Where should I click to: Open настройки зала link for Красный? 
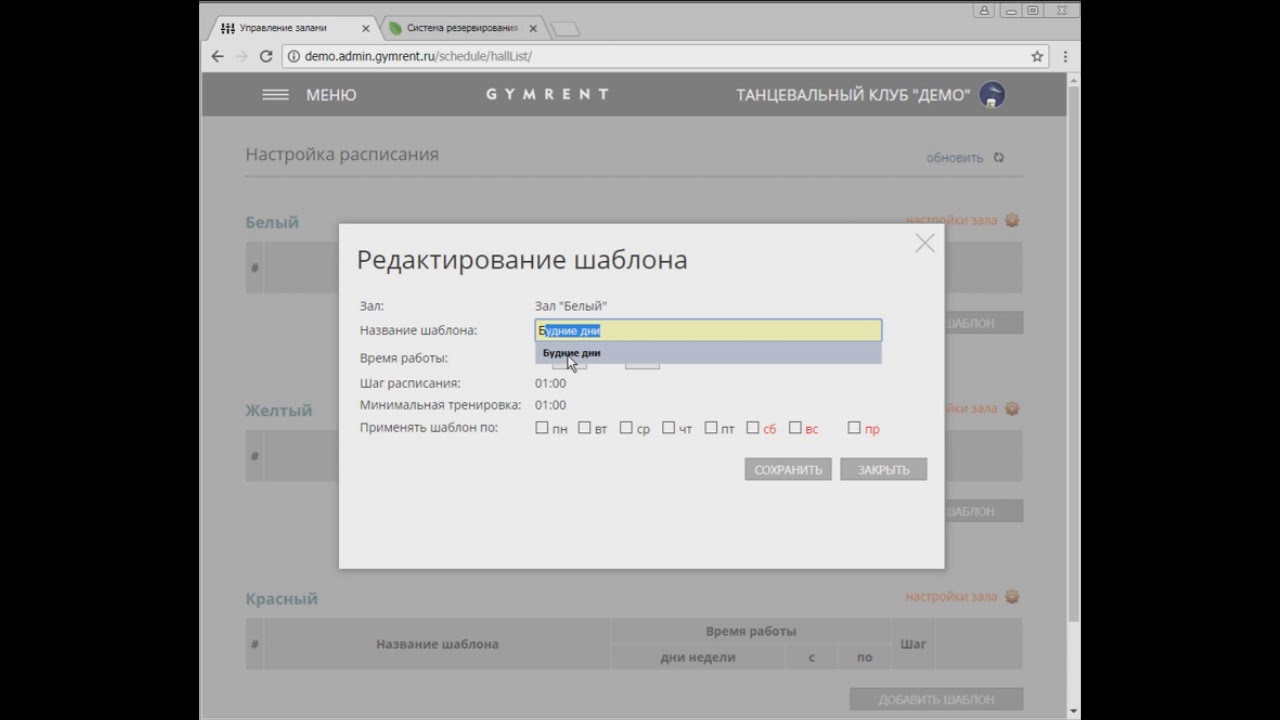click(x=951, y=596)
